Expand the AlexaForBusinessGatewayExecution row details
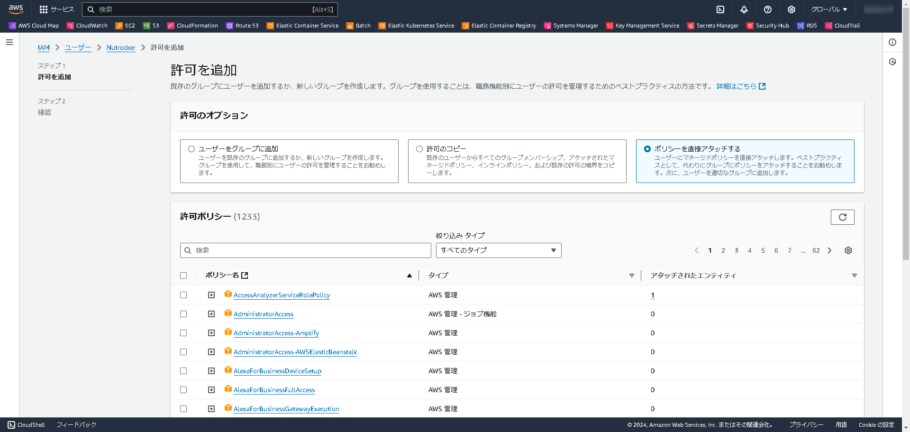This screenshot has width=910, height=432. pos(211,409)
